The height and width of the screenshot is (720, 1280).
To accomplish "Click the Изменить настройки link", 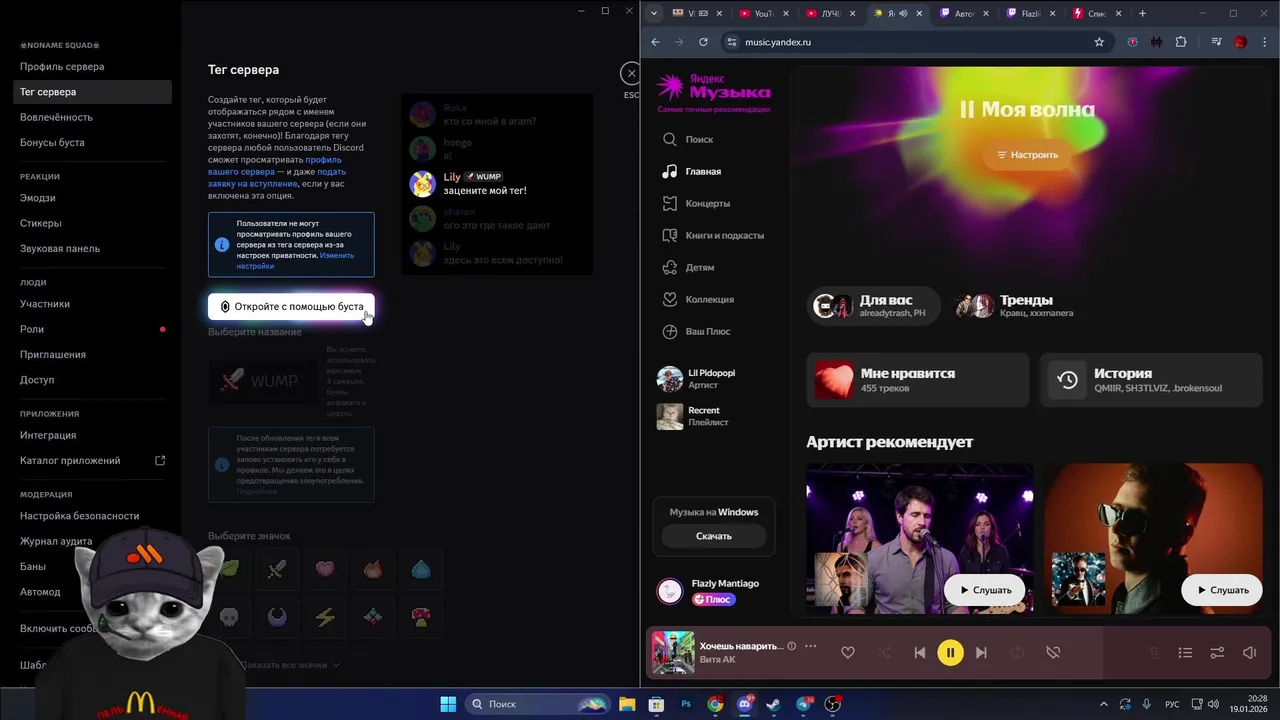I will tap(295, 261).
